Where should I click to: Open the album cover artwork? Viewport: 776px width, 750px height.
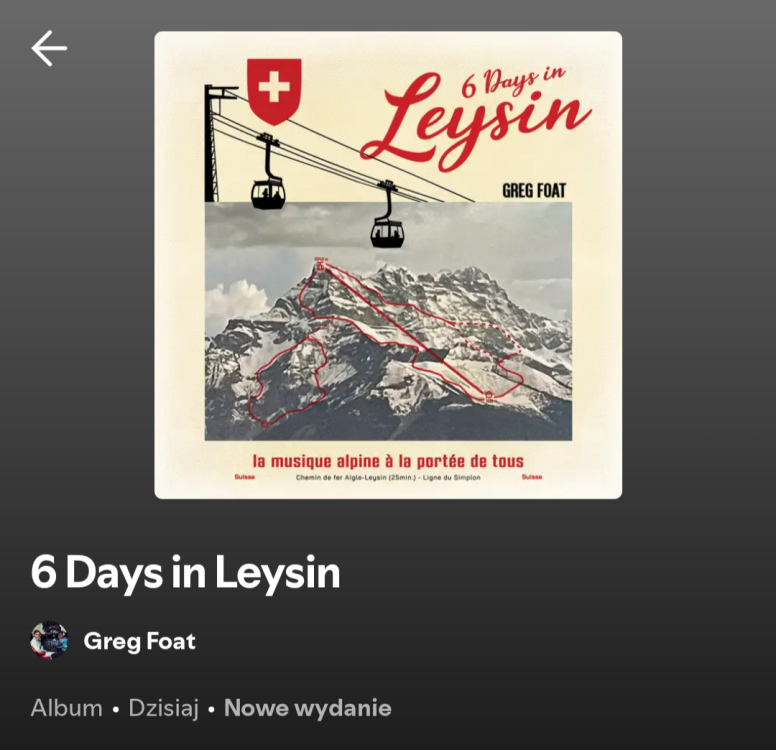point(388,265)
